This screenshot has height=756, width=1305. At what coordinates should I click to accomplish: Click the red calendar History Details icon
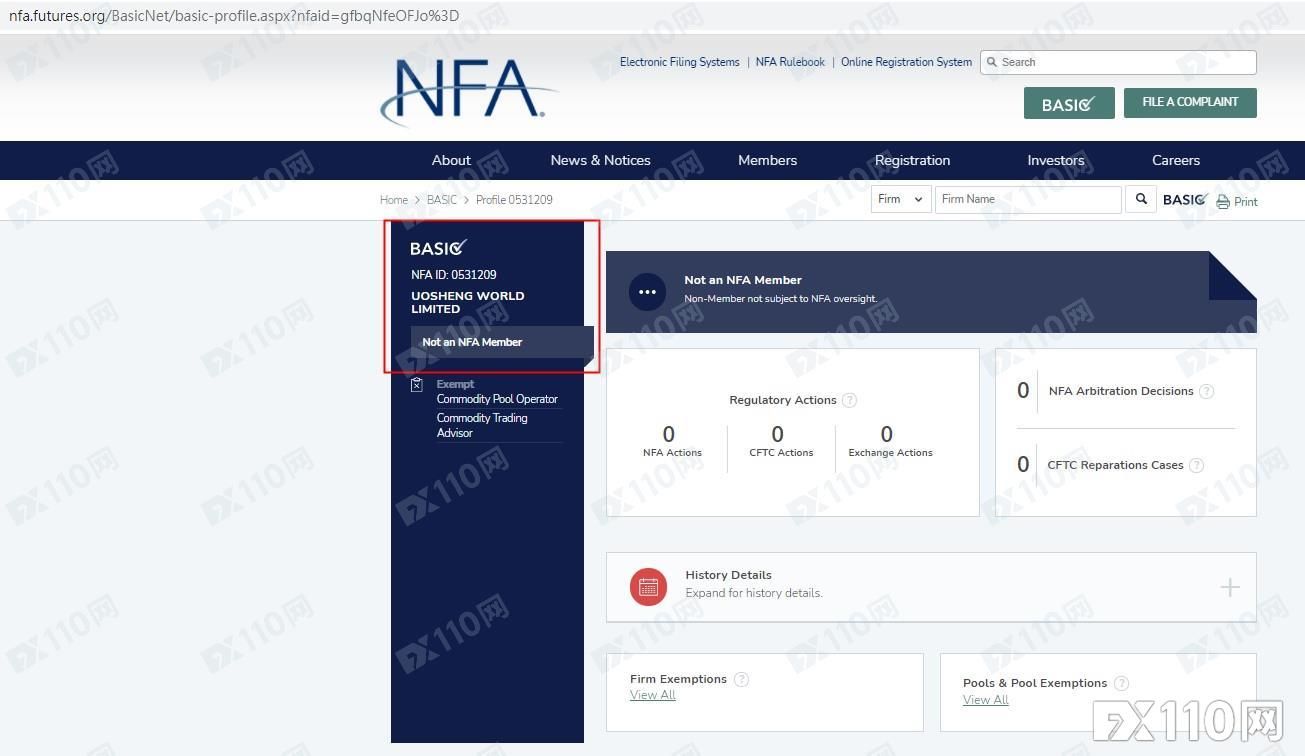pos(648,587)
